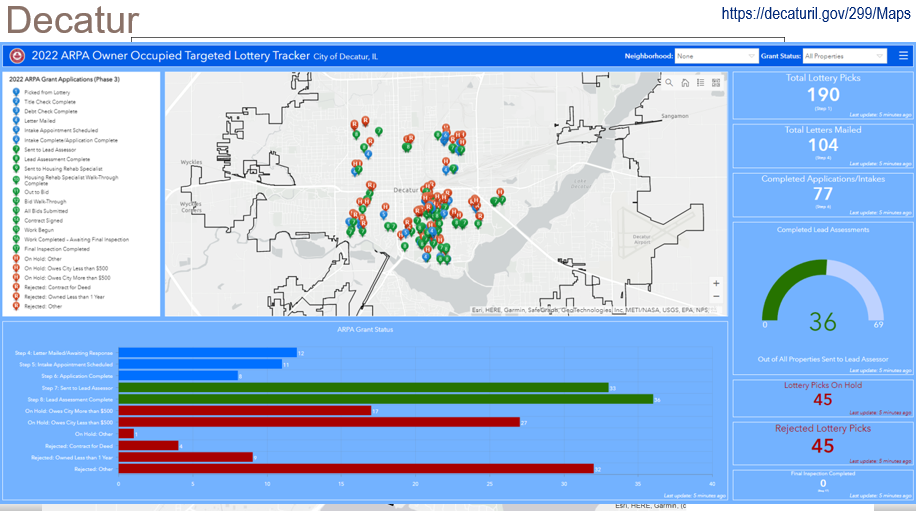The width and height of the screenshot is (916, 511).
Task: Click the Final Inspection Completed value 0
Action: click(823, 484)
